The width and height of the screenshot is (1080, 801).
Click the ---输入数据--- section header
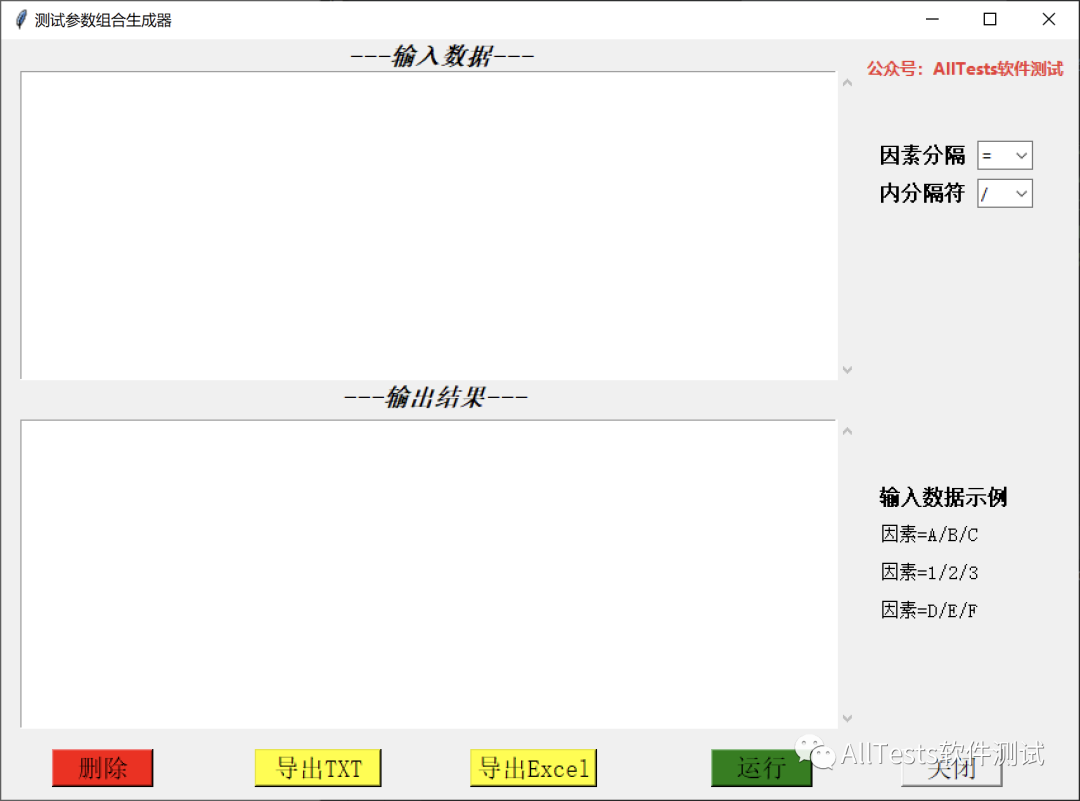pos(443,56)
